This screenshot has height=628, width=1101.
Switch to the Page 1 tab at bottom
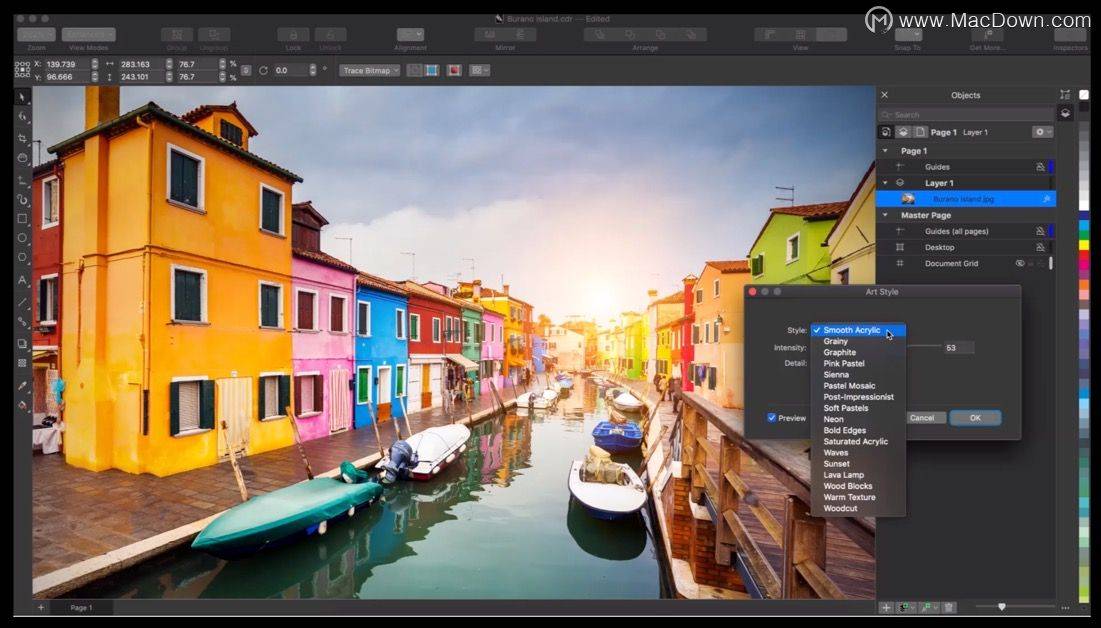point(81,607)
